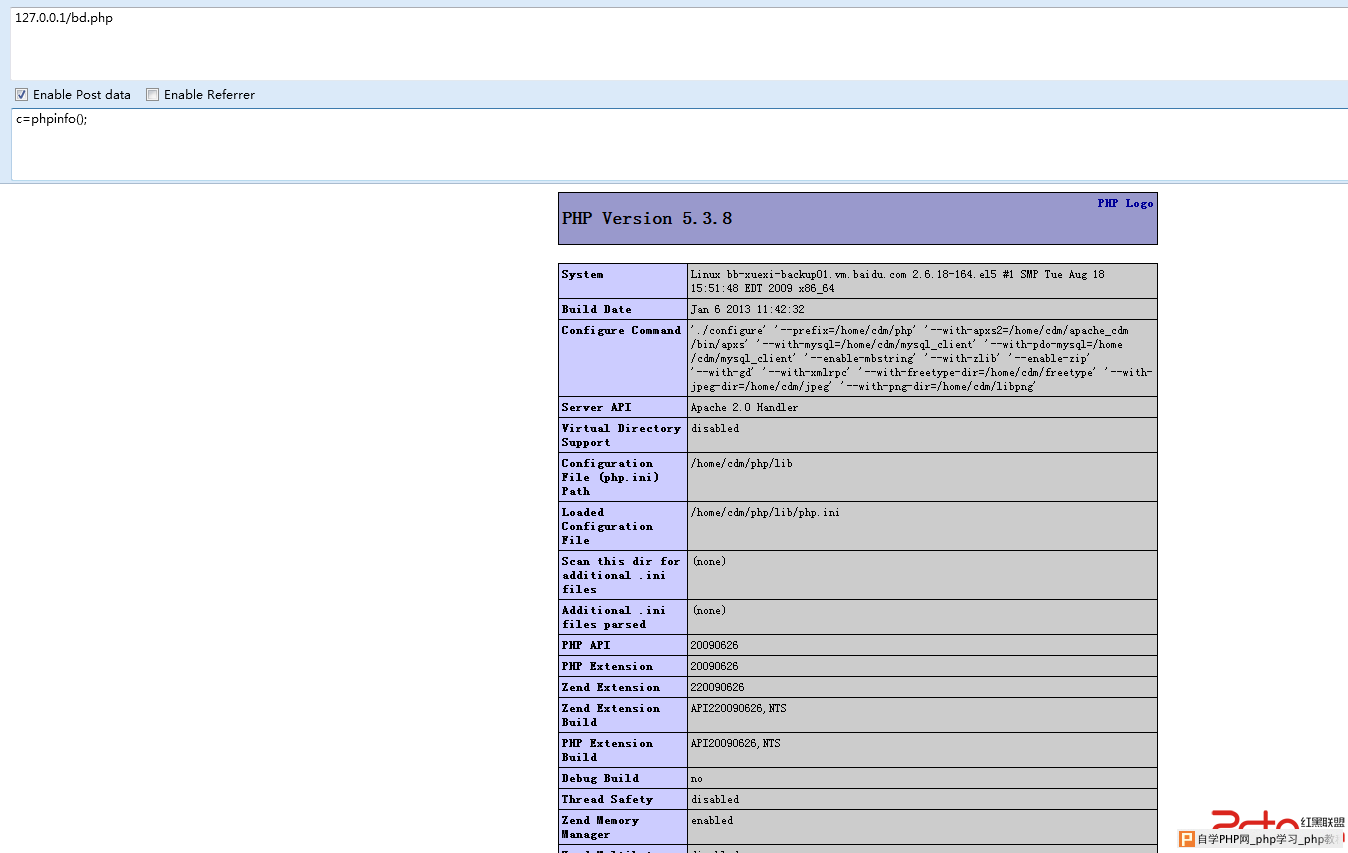This screenshot has width=1348, height=853.
Task: Click the Zend Extension Build label
Action: coord(611,715)
